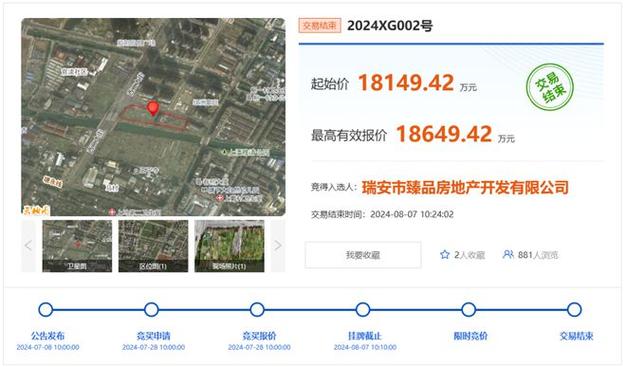Click the red location pin on map
The width and height of the screenshot is (626, 367).
(153, 108)
